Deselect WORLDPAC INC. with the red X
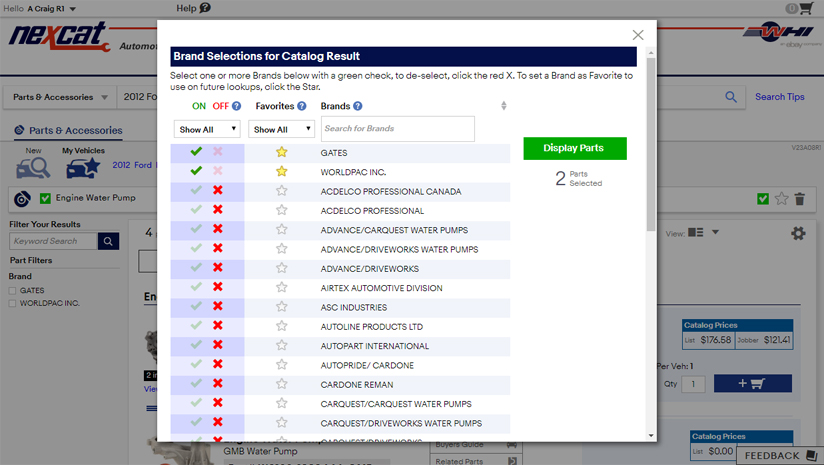 point(218,171)
